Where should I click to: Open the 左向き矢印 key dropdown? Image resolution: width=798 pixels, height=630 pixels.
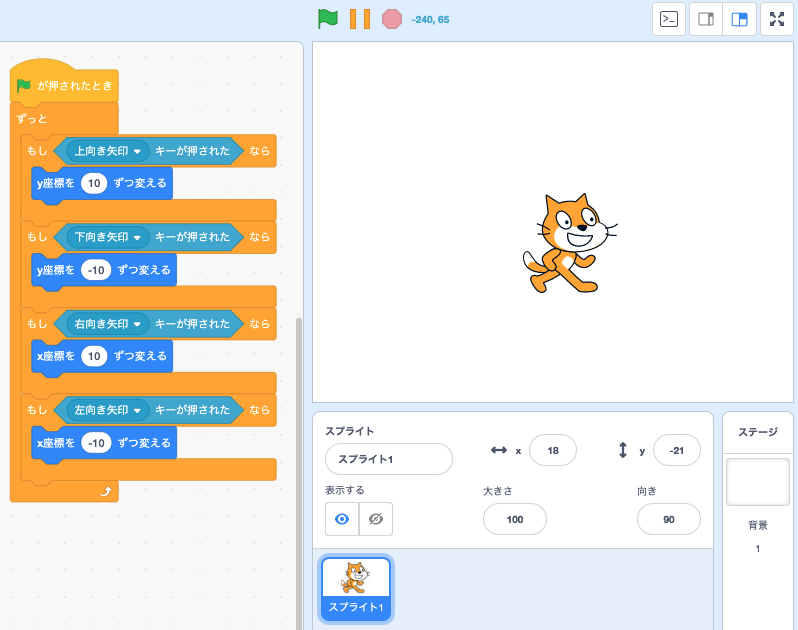tap(107, 410)
